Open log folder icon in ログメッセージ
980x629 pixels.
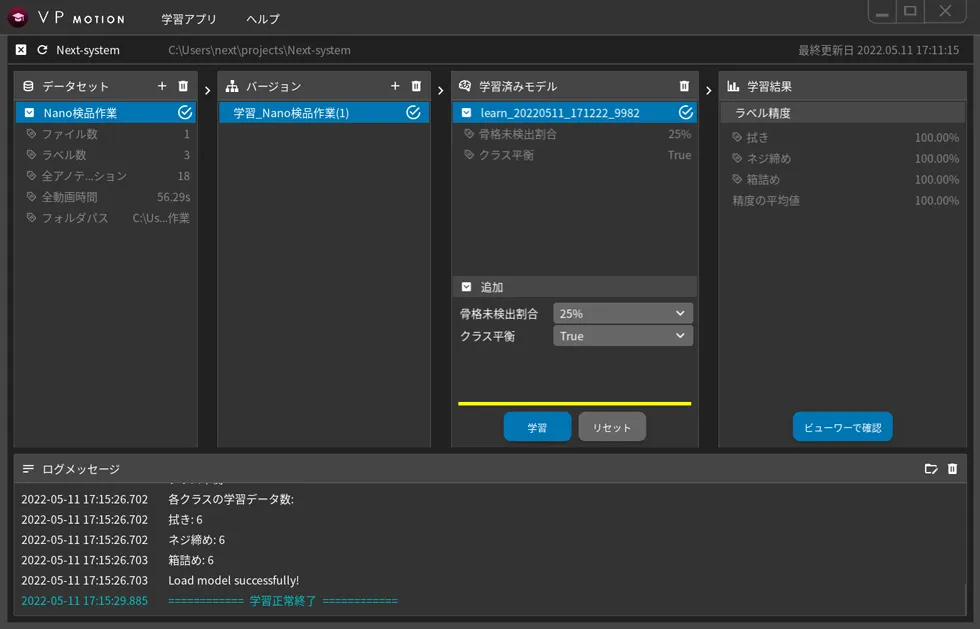[x=931, y=469]
